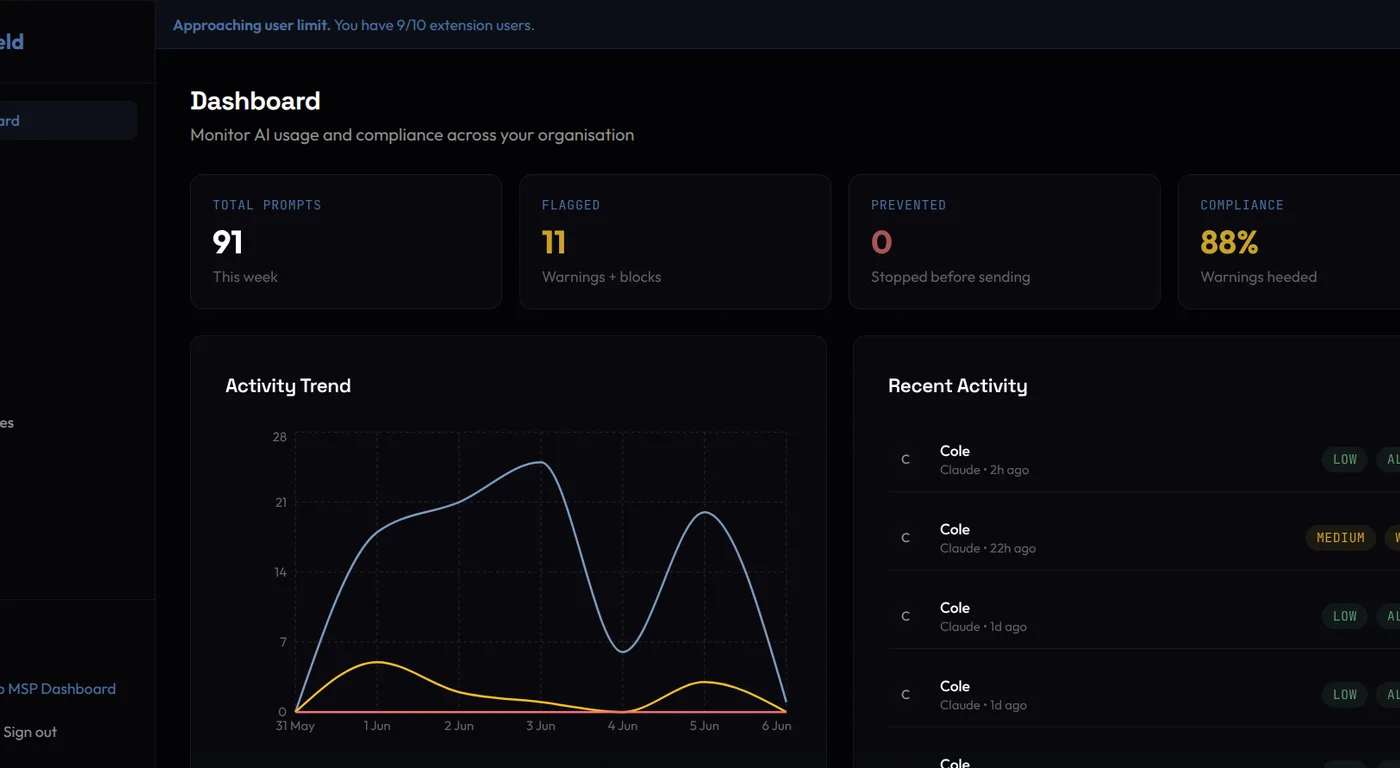
Task: Click the Stopped before sending caption
Action: pyautogui.click(x=950, y=277)
